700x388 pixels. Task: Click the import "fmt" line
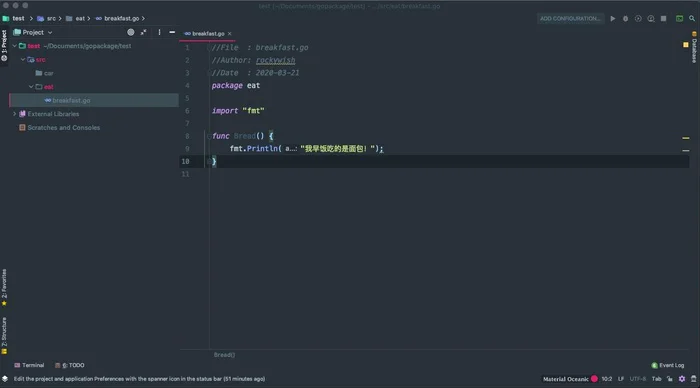(x=238, y=111)
